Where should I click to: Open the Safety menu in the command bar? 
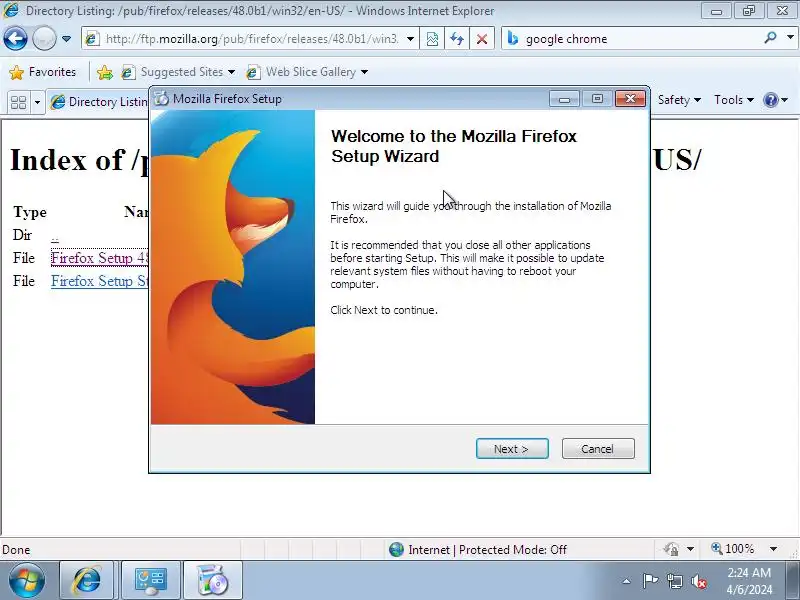click(679, 100)
